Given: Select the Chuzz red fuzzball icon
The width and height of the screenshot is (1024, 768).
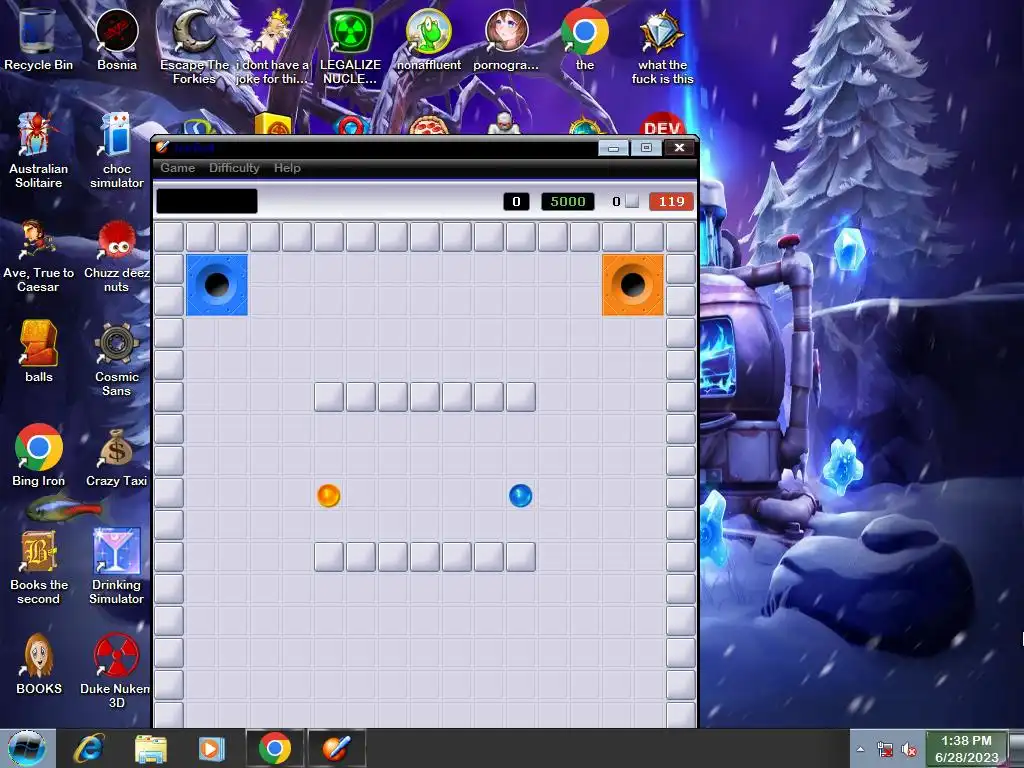Looking at the screenshot, I should tap(116, 255).
